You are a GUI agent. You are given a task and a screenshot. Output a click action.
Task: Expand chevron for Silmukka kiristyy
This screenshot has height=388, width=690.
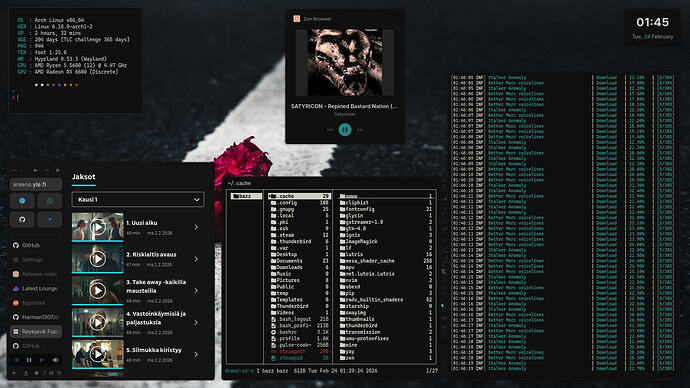tap(196, 354)
